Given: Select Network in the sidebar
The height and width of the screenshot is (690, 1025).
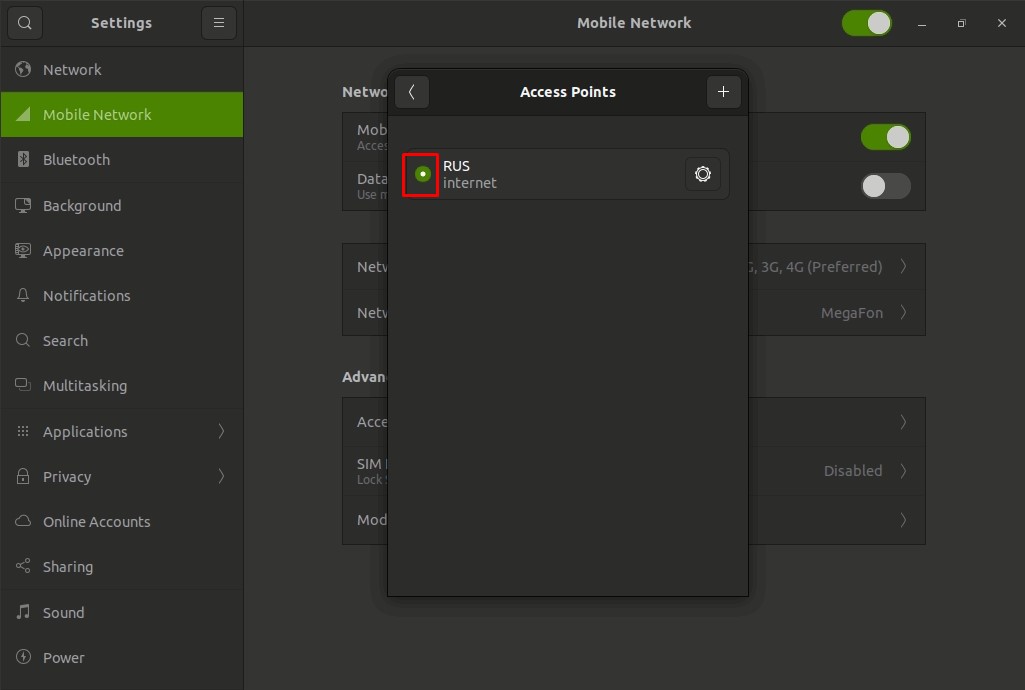Looking at the screenshot, I should point(72,70).
